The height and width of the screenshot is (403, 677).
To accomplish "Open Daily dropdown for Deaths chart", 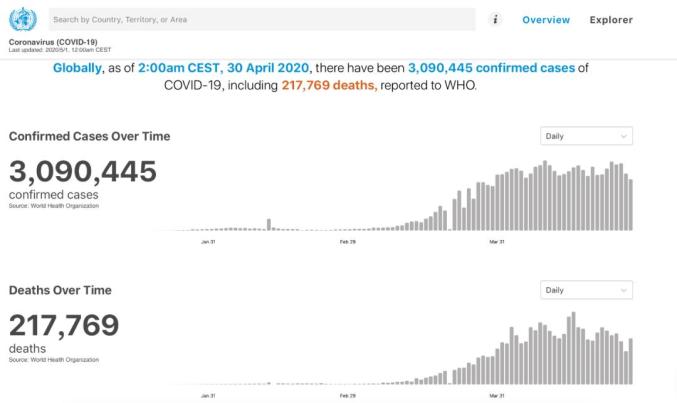I will 586,290.
